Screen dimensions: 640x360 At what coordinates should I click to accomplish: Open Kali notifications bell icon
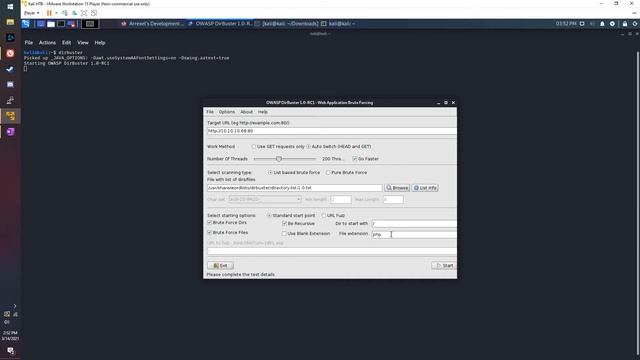pyautogui.click(x=602, y=24)
